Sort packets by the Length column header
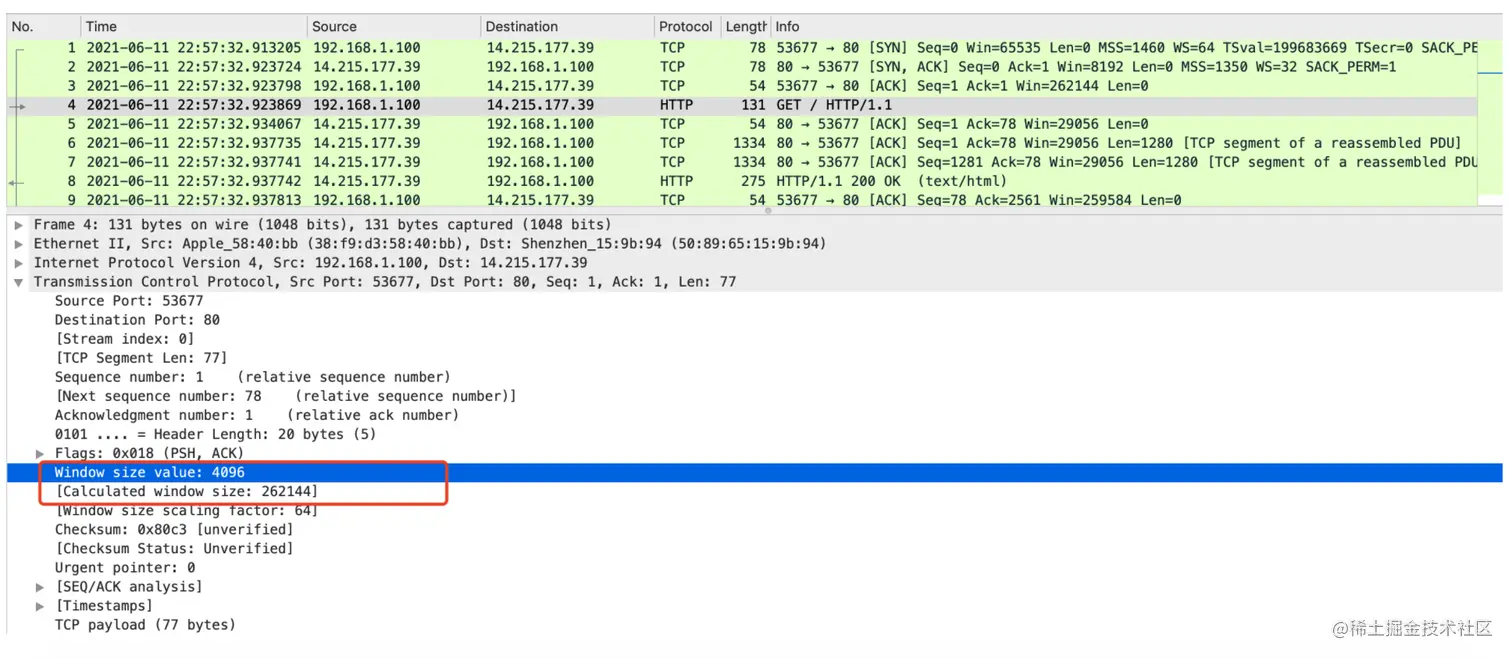 pos(745,27)
